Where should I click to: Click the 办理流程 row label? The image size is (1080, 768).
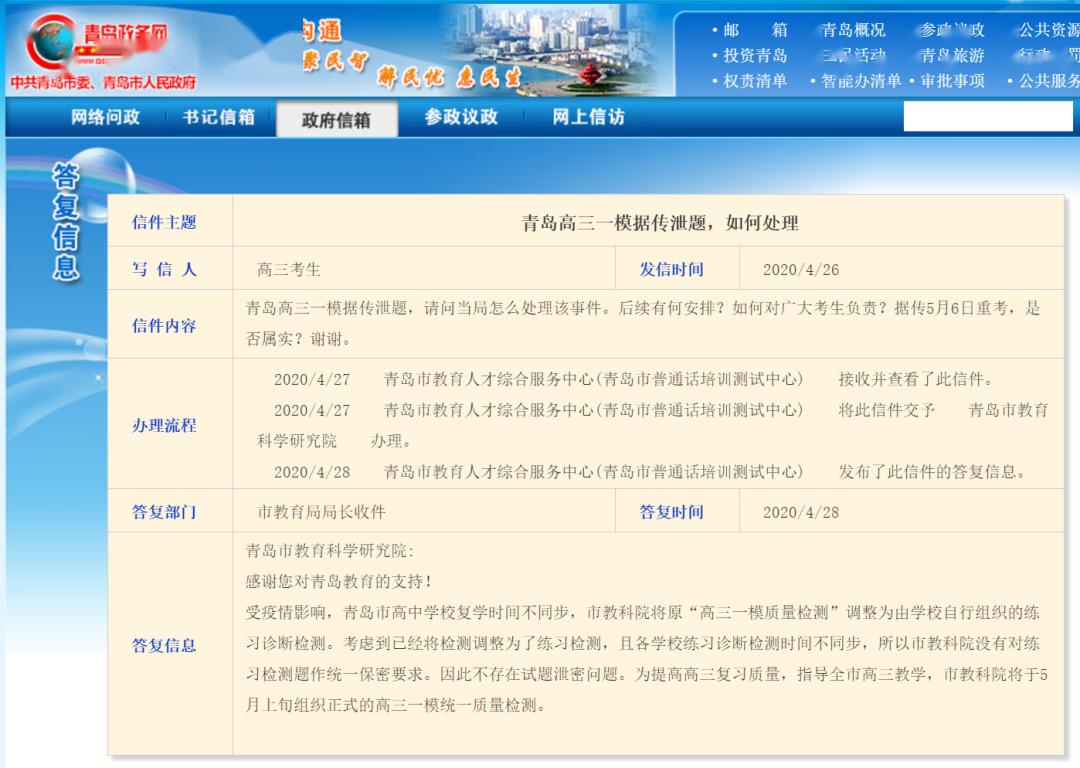coord(164,426)
